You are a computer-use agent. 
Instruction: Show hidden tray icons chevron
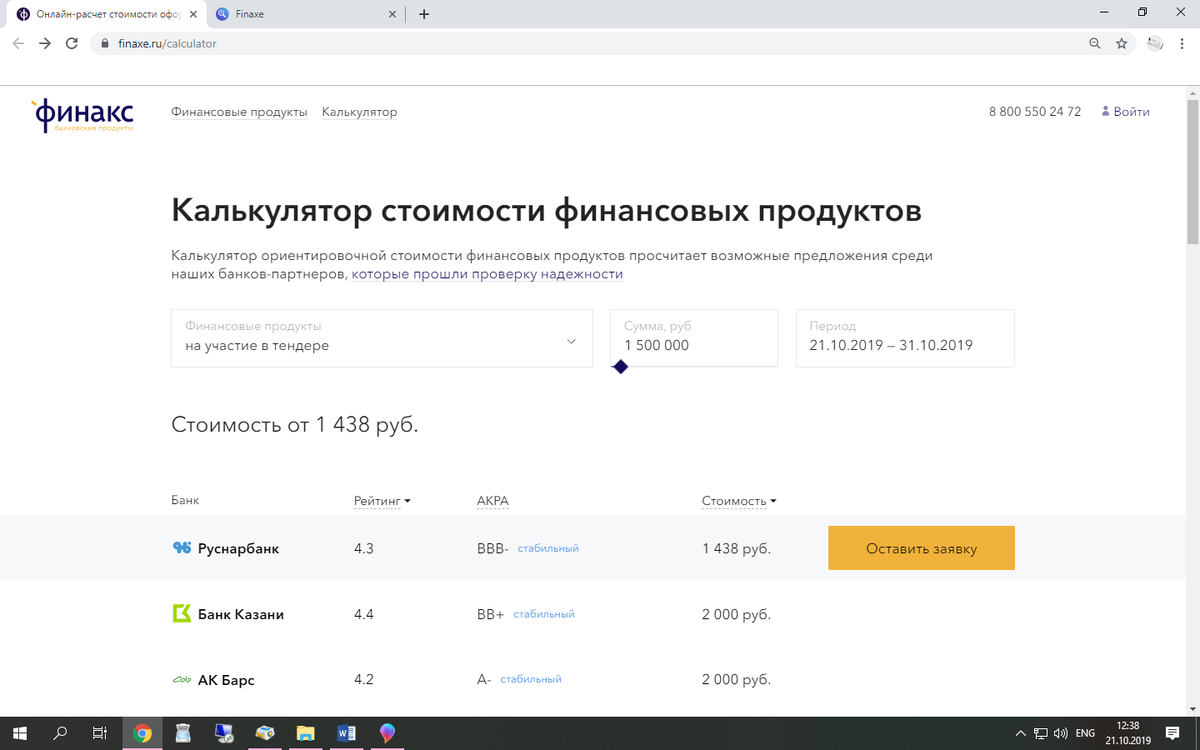tap(1020, 733)
